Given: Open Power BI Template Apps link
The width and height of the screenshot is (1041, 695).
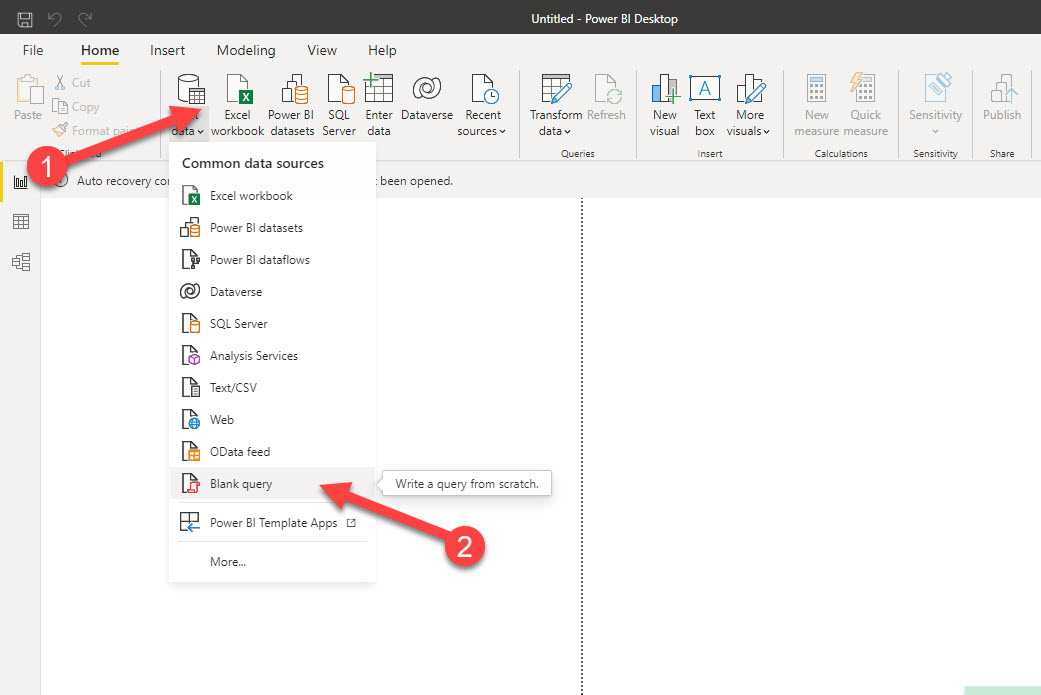Looking at the screenshot, I should point(273,522).
